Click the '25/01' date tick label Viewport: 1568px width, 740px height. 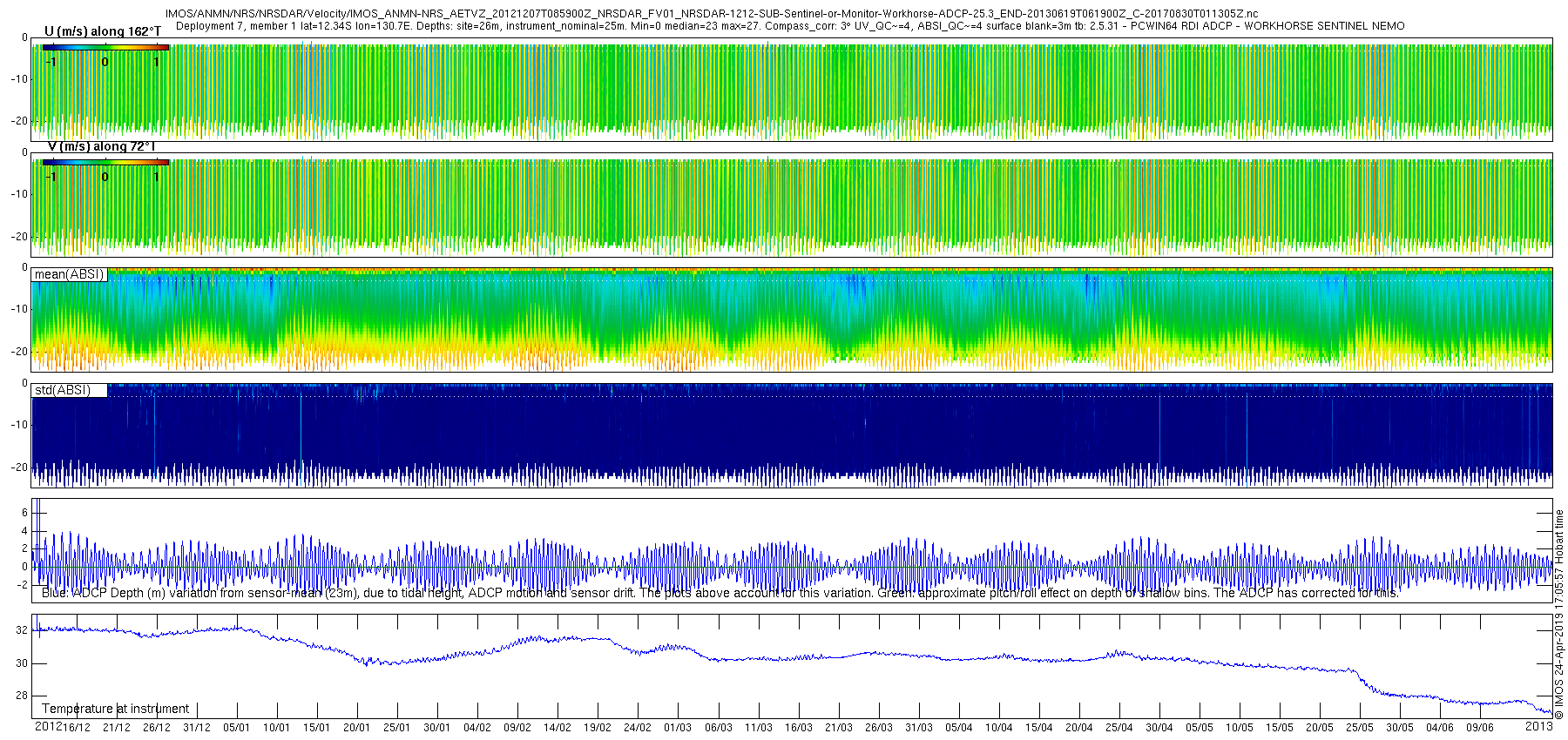pos(397,728)
